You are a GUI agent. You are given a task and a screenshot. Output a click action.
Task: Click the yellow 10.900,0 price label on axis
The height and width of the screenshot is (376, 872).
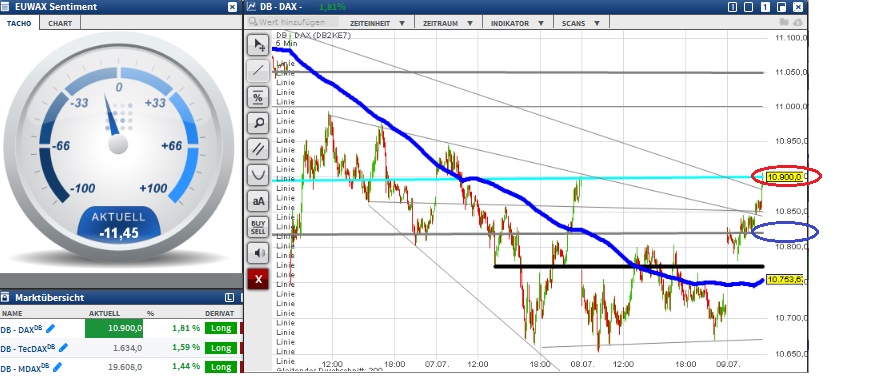[x=784, y=177]
